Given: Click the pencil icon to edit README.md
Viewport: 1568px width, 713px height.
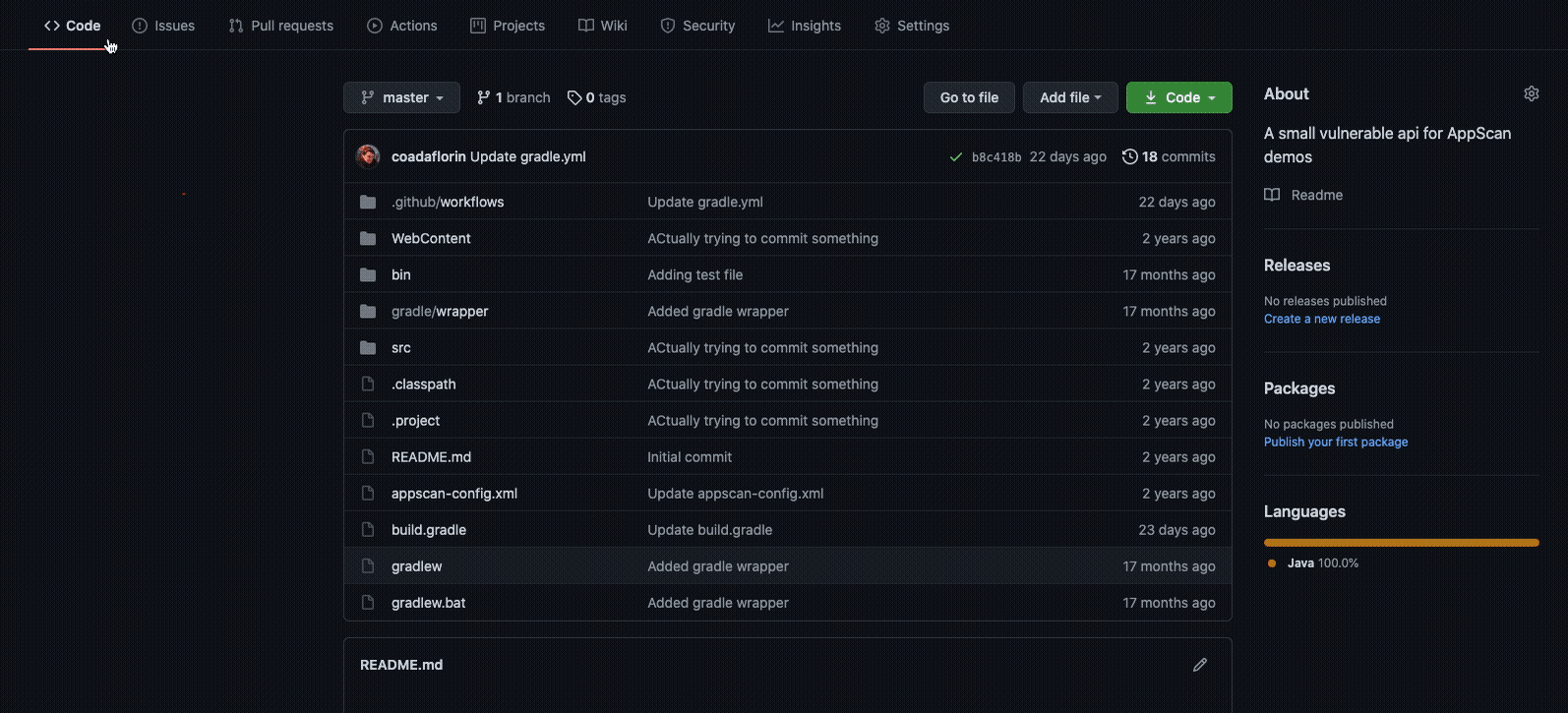Looking at the screenshot, I should (x=1199, y=665).
